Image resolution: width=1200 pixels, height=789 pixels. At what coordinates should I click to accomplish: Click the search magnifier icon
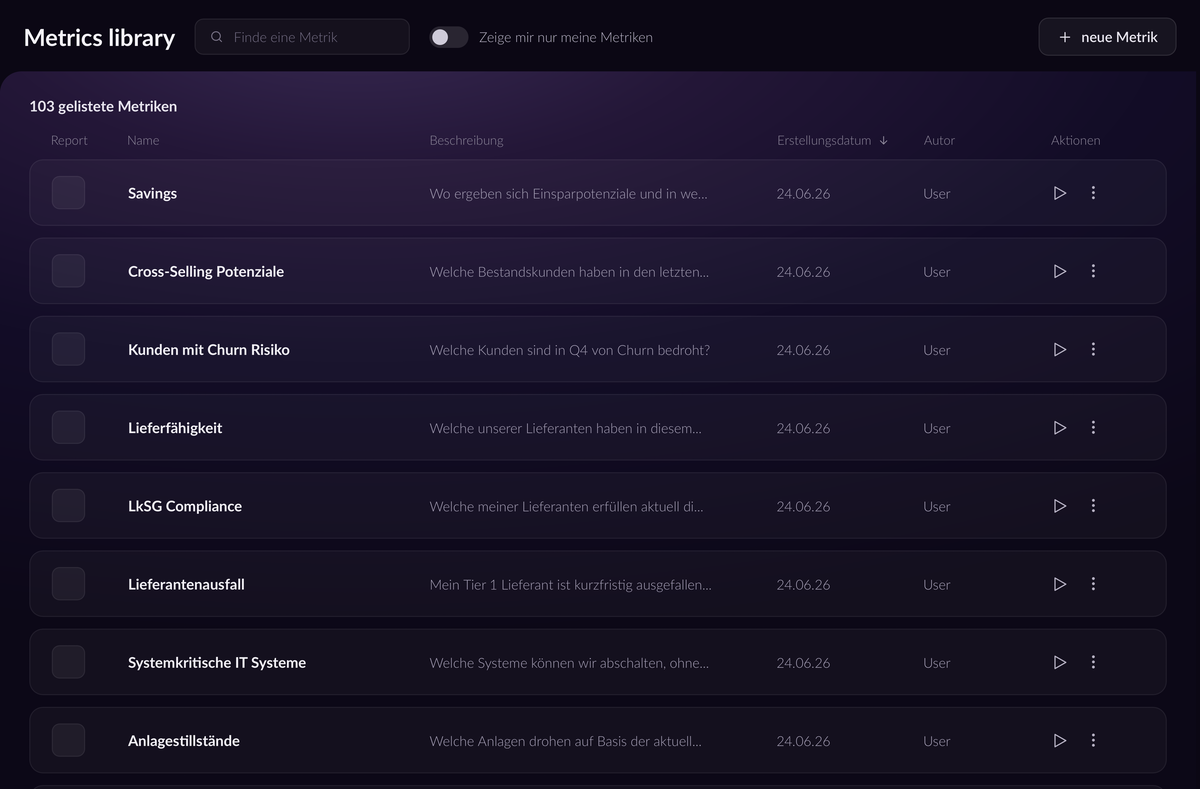tap(217, 37)
